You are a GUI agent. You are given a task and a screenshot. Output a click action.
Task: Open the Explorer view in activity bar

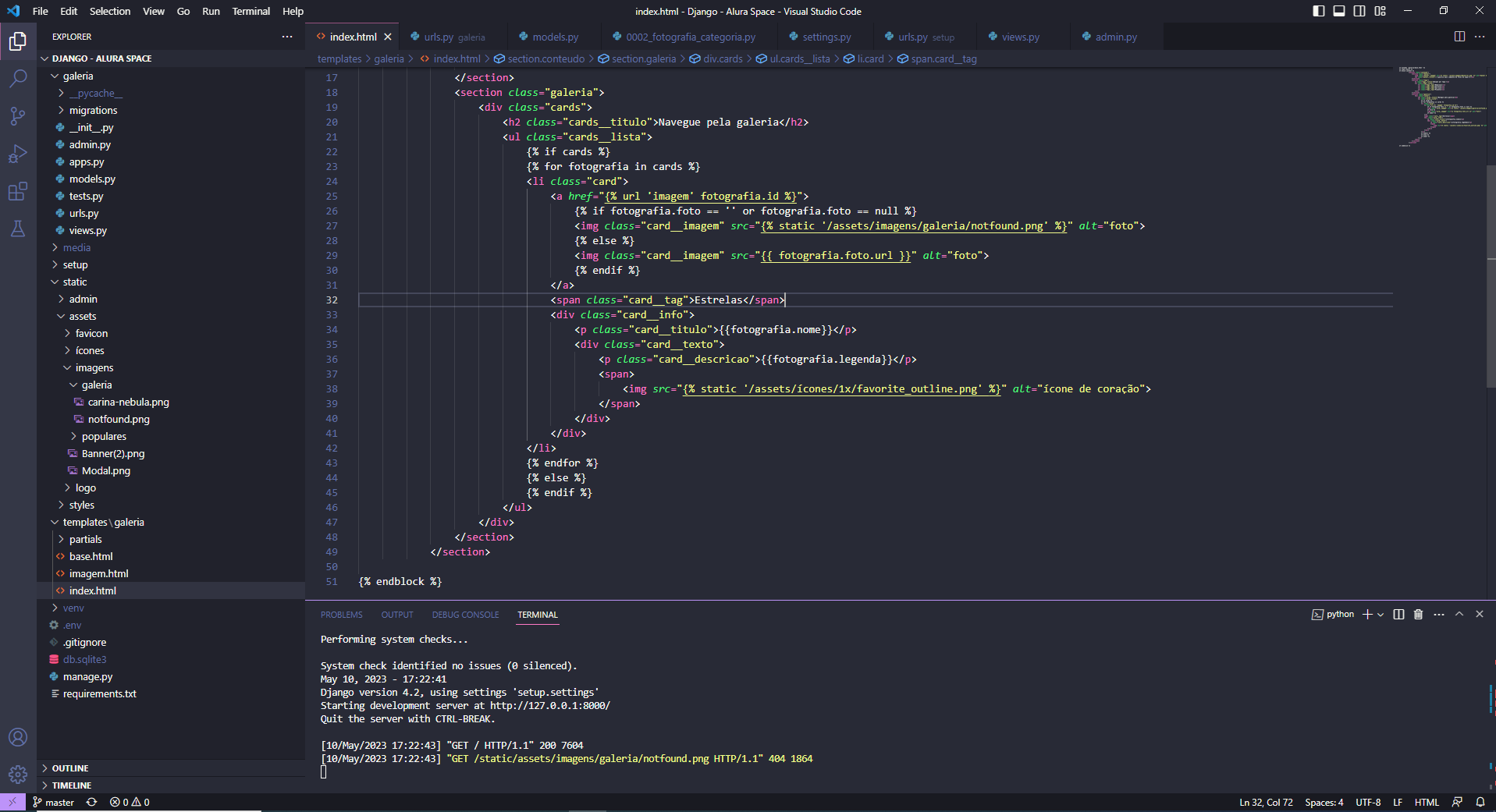point(18,41)
